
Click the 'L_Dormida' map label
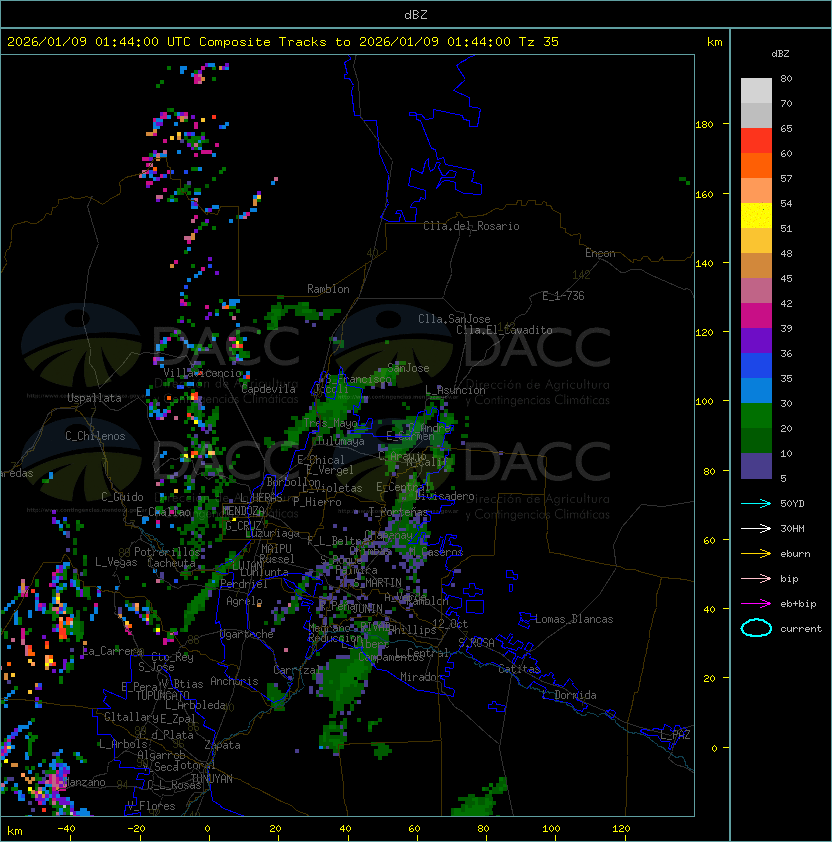[x=569, y=695]
